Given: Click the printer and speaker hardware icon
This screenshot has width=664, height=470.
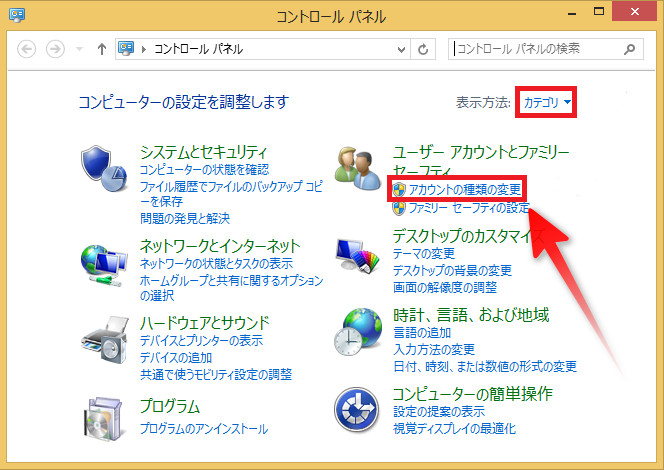Looking at the screenshot, I should 104,340.
